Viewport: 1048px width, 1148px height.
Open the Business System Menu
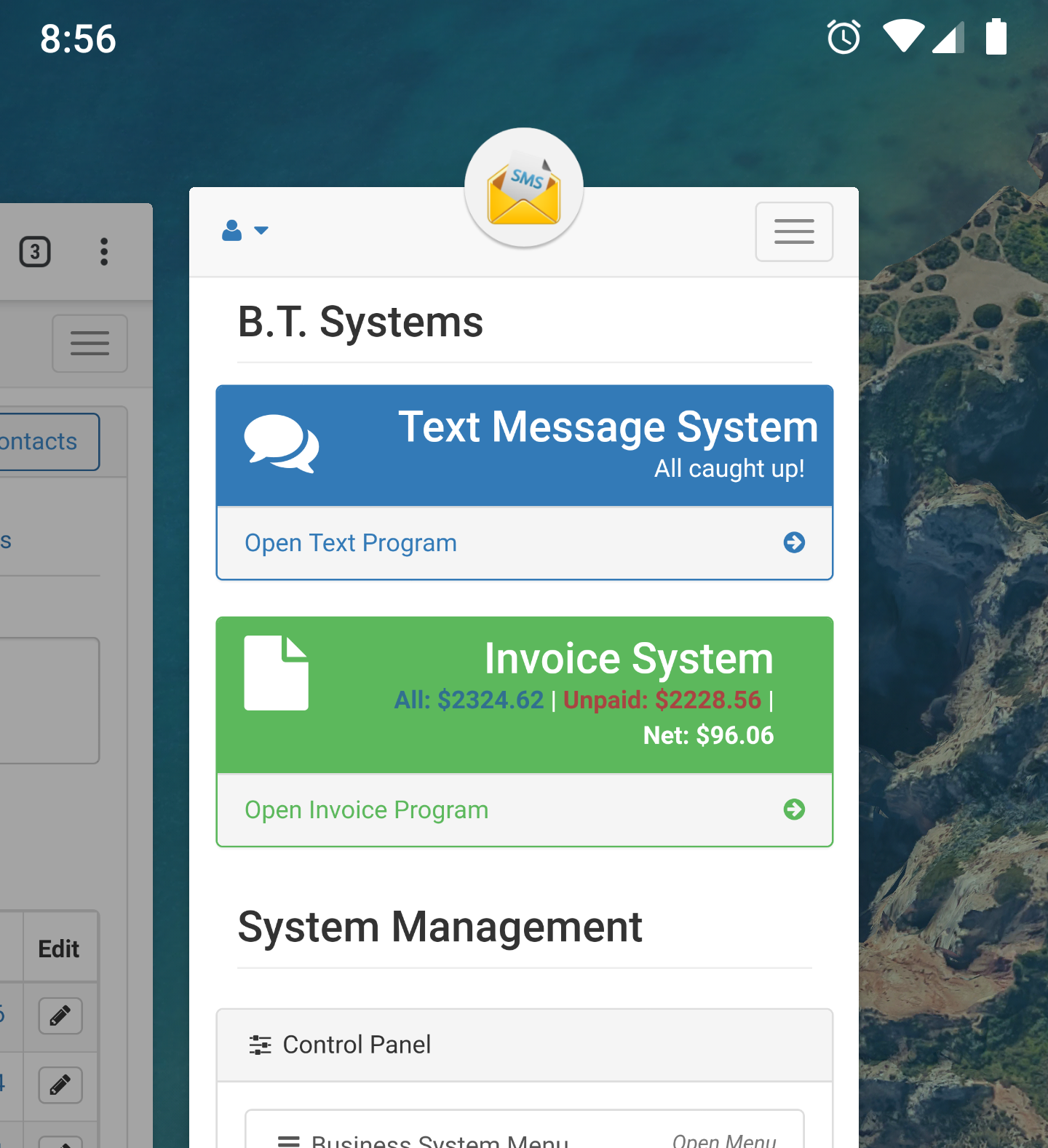click(x=440, y=1139)
